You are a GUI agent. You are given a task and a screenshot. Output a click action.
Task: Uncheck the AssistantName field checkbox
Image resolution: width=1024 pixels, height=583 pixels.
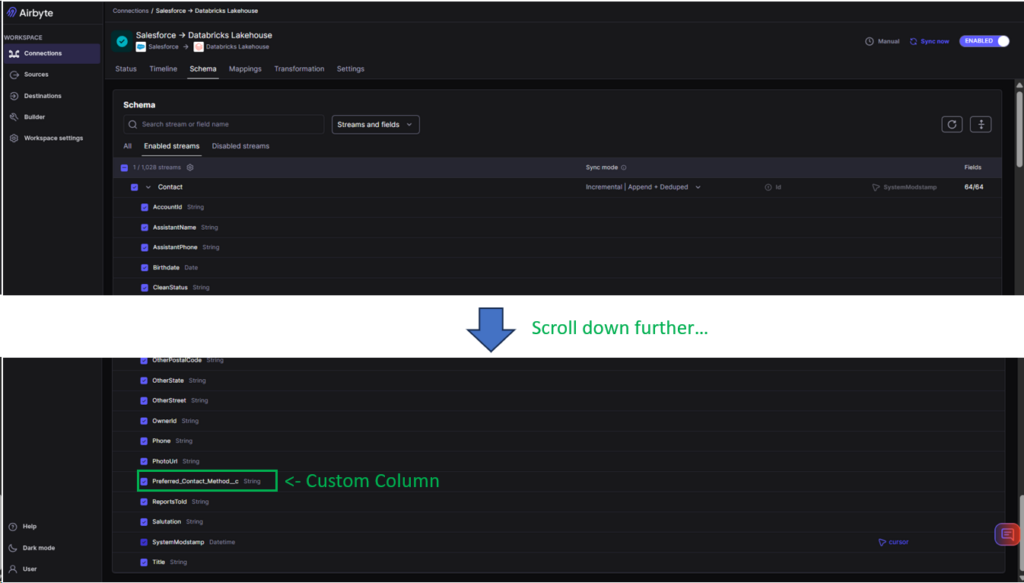point(144,228)
